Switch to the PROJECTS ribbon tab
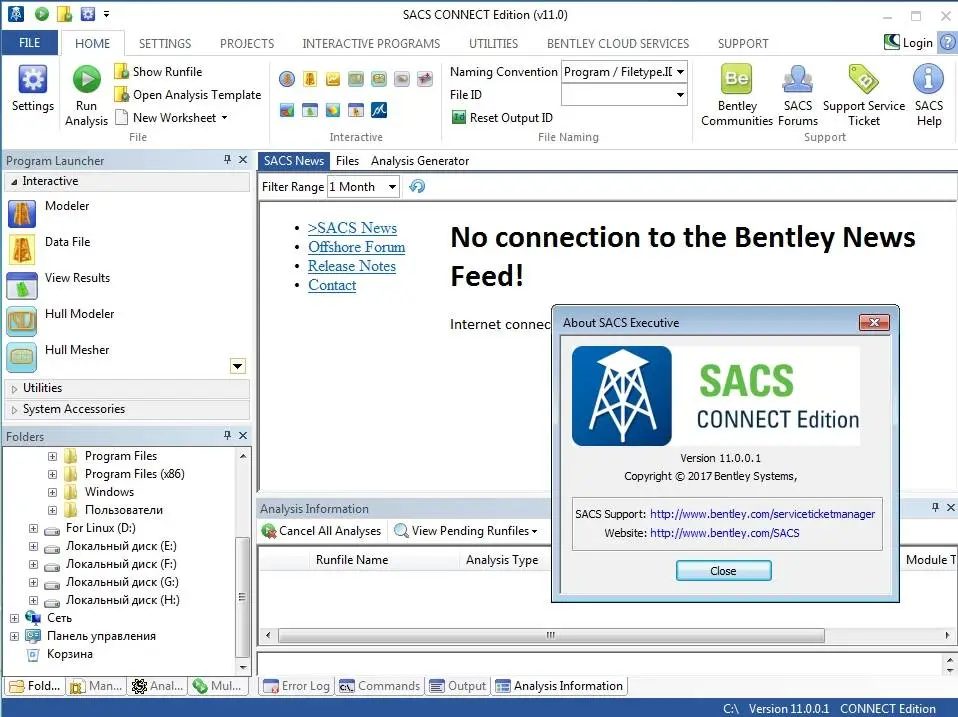This screenshot has height=717, width=958. click(x=247, y=43)
